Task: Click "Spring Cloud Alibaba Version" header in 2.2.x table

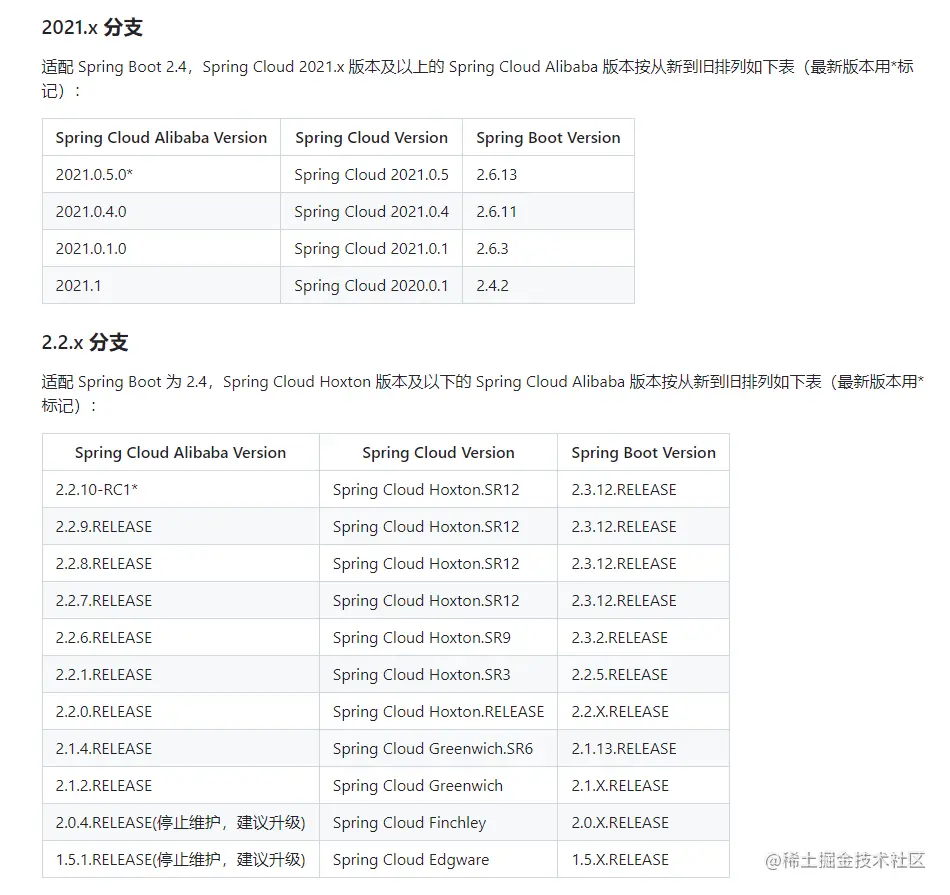Action: 181,453
